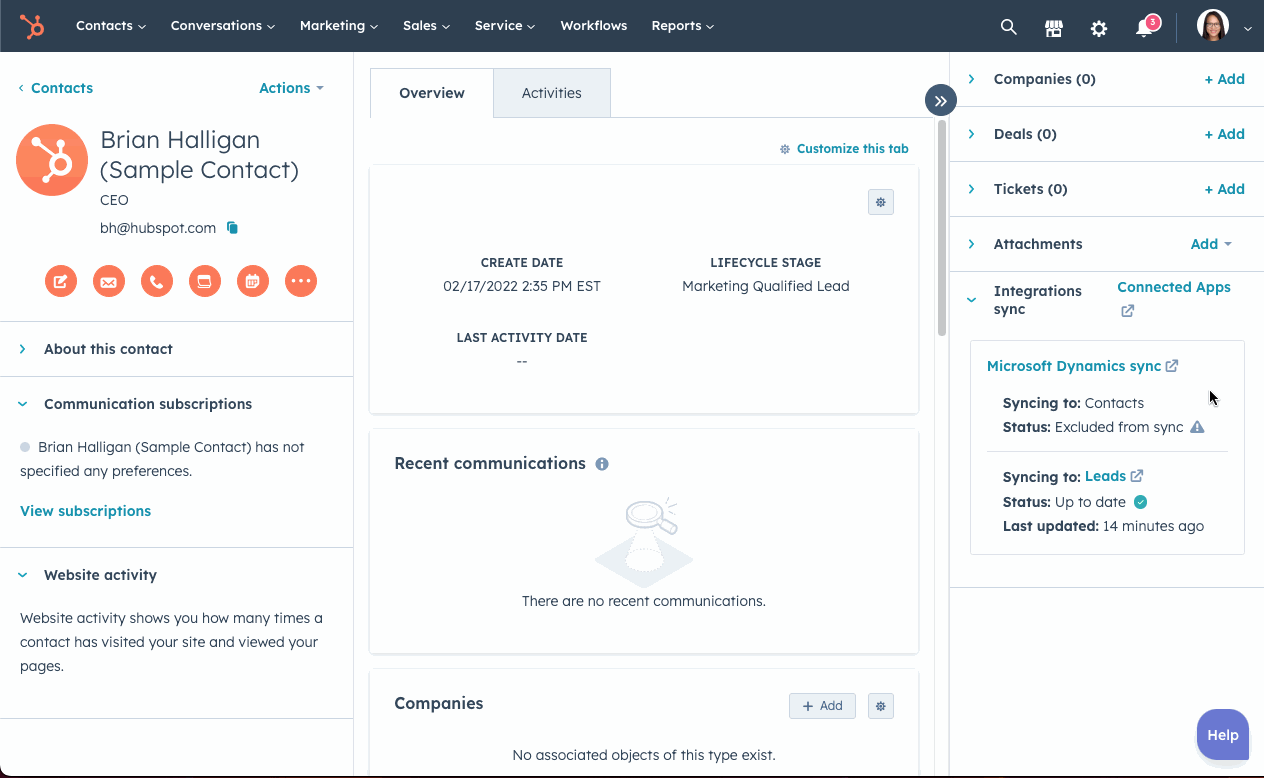Click the center panel vertical scrollbar
Image resolution: width=1264 pixels, height=778 pixels.
[x=941, y=230]
